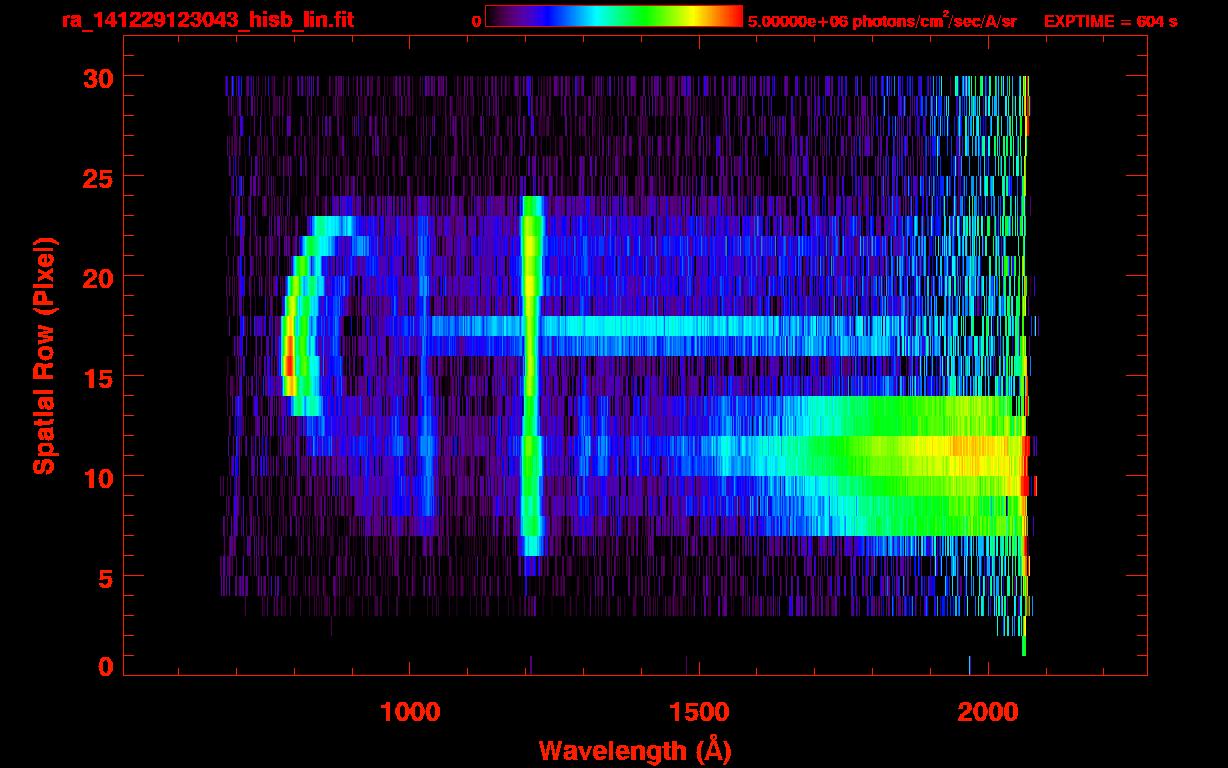
Task: Click the x-axis tick label 2000
Action: (x=988, y=711)
